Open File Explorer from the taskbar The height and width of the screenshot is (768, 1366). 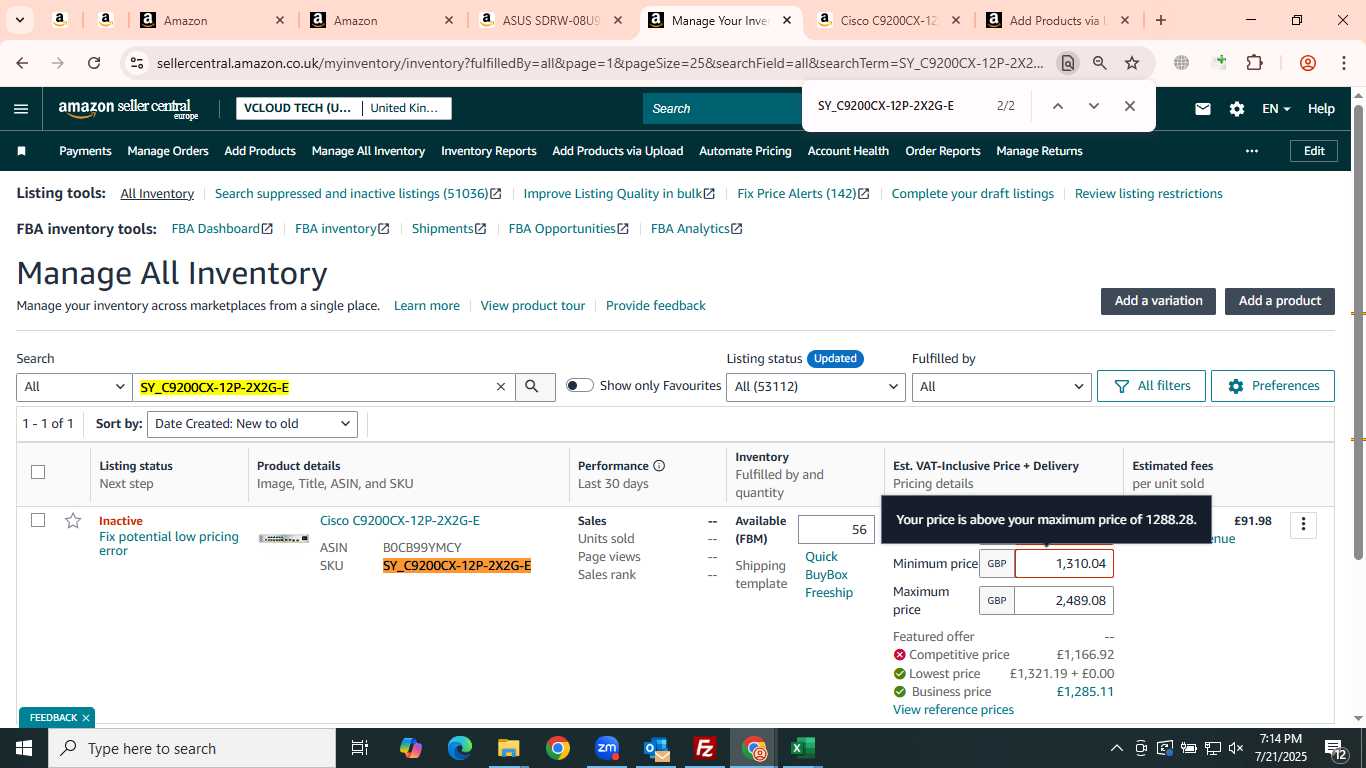[509, 748]
